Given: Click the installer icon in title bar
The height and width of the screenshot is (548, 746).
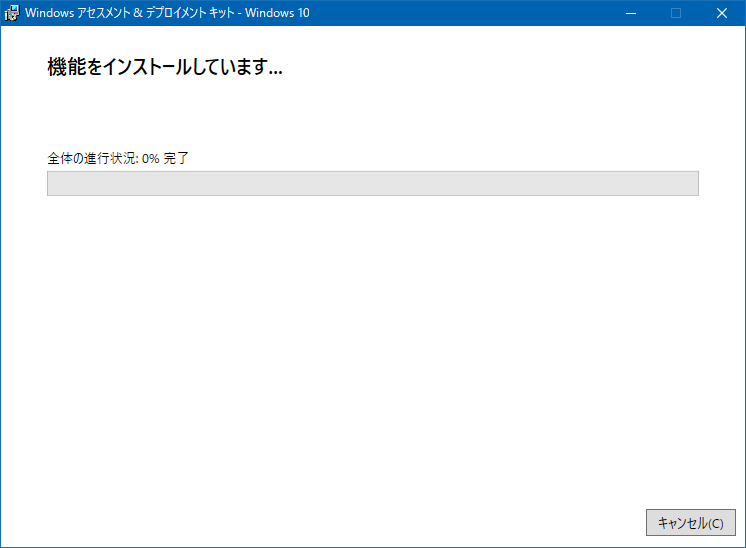Looking at the screenshot, I should coord(11,13).
